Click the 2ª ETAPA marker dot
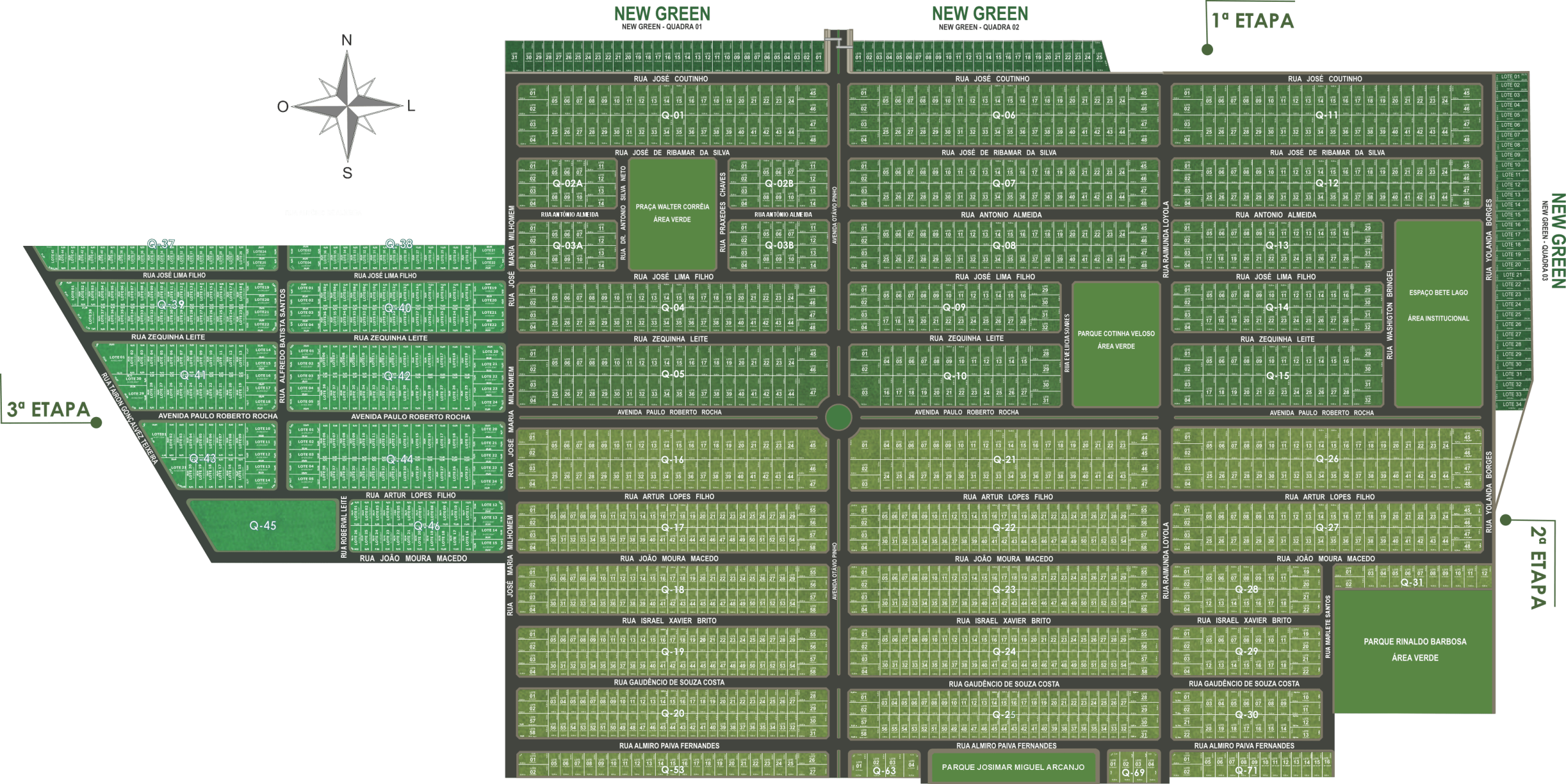 point(1506,520)
